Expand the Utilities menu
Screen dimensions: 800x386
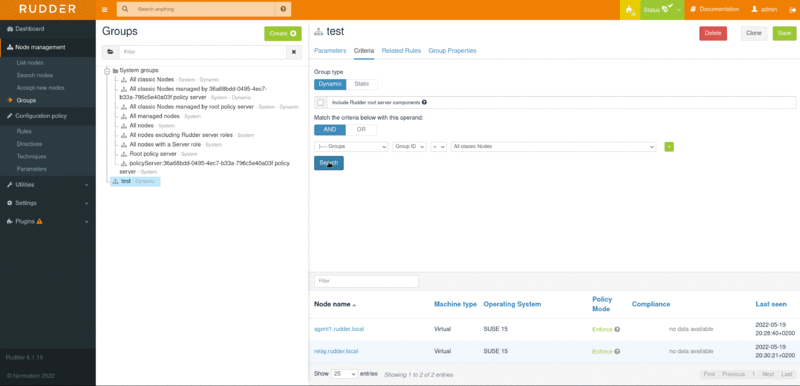coord(47,185)
